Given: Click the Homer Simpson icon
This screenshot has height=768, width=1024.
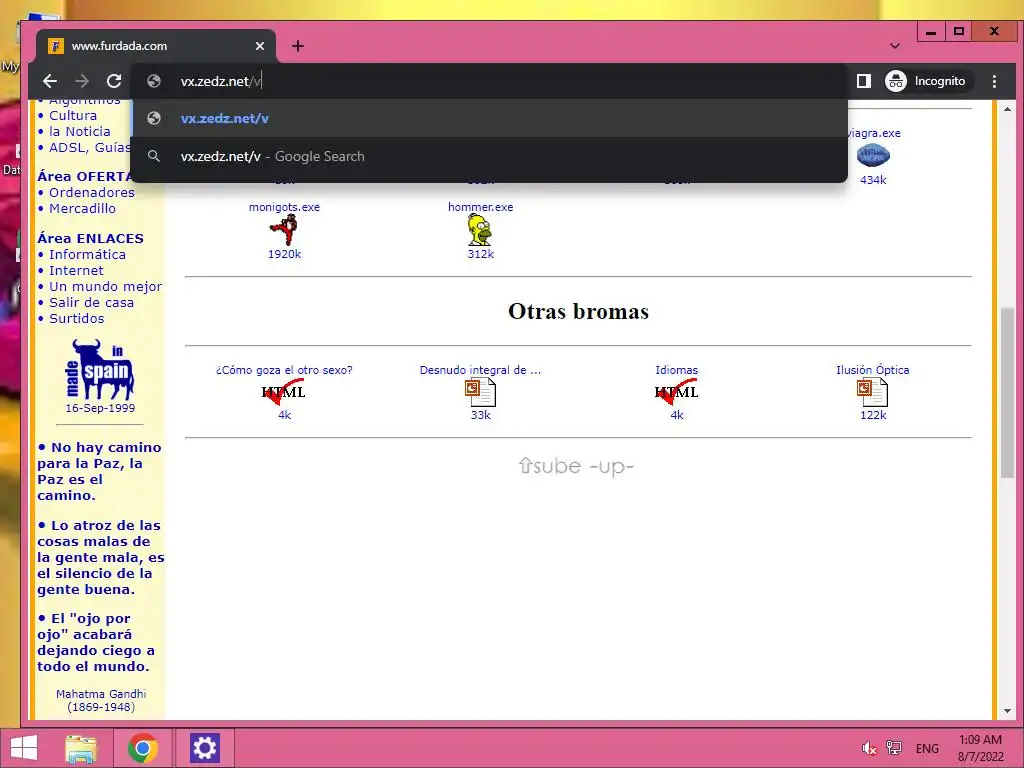Looking at the screenshot, I should (x=480, y=231).
